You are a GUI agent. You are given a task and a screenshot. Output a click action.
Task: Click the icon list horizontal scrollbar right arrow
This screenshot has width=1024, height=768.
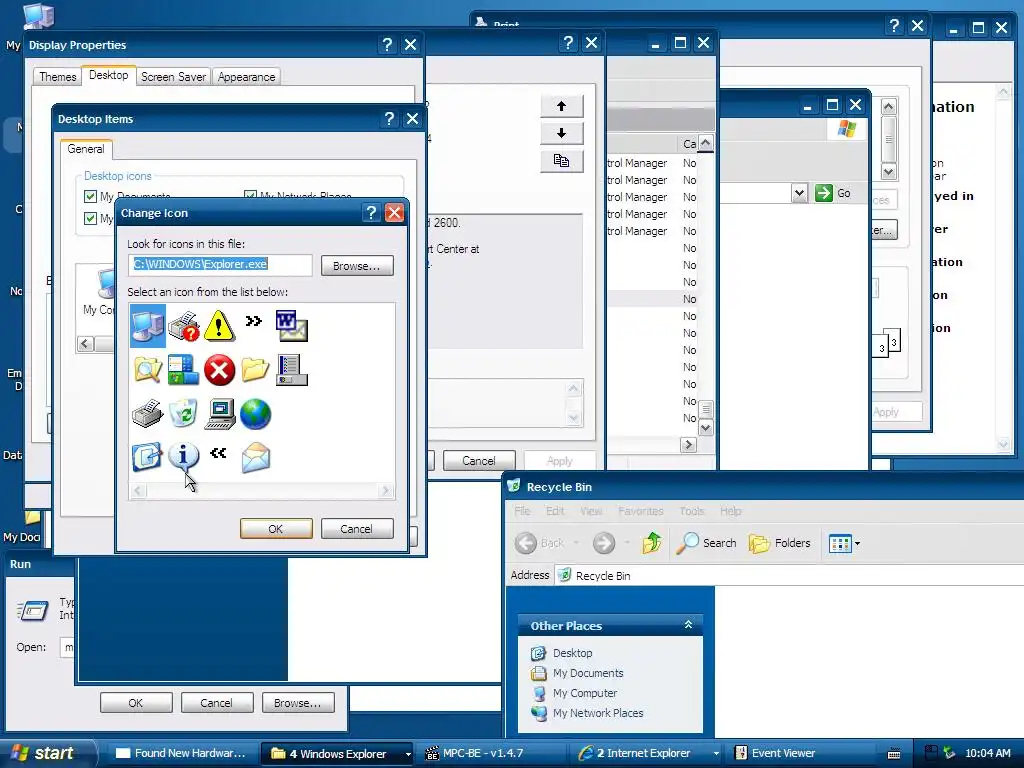tap(385, 490)
